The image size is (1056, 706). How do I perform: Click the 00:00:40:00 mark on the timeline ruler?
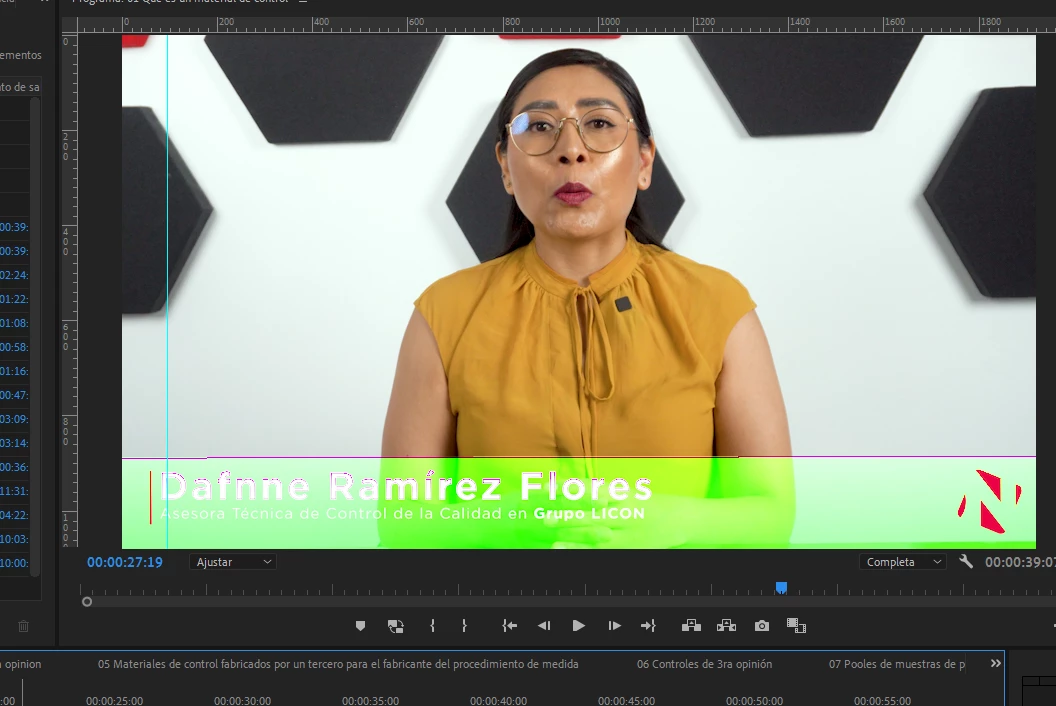click(498, 701)
